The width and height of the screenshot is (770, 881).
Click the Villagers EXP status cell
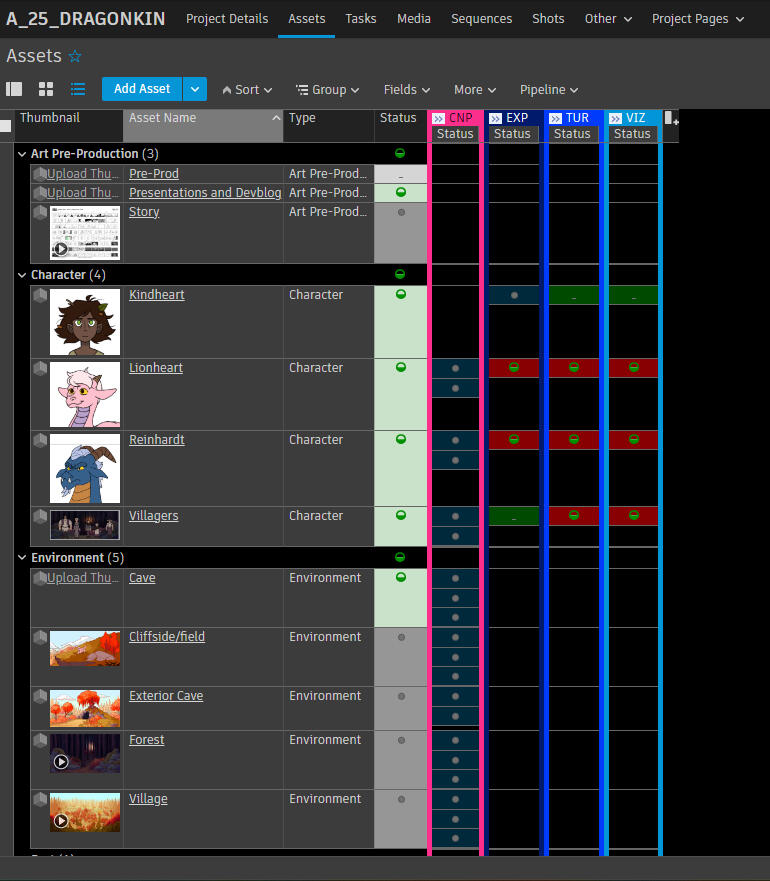click(x=514, y=516)
